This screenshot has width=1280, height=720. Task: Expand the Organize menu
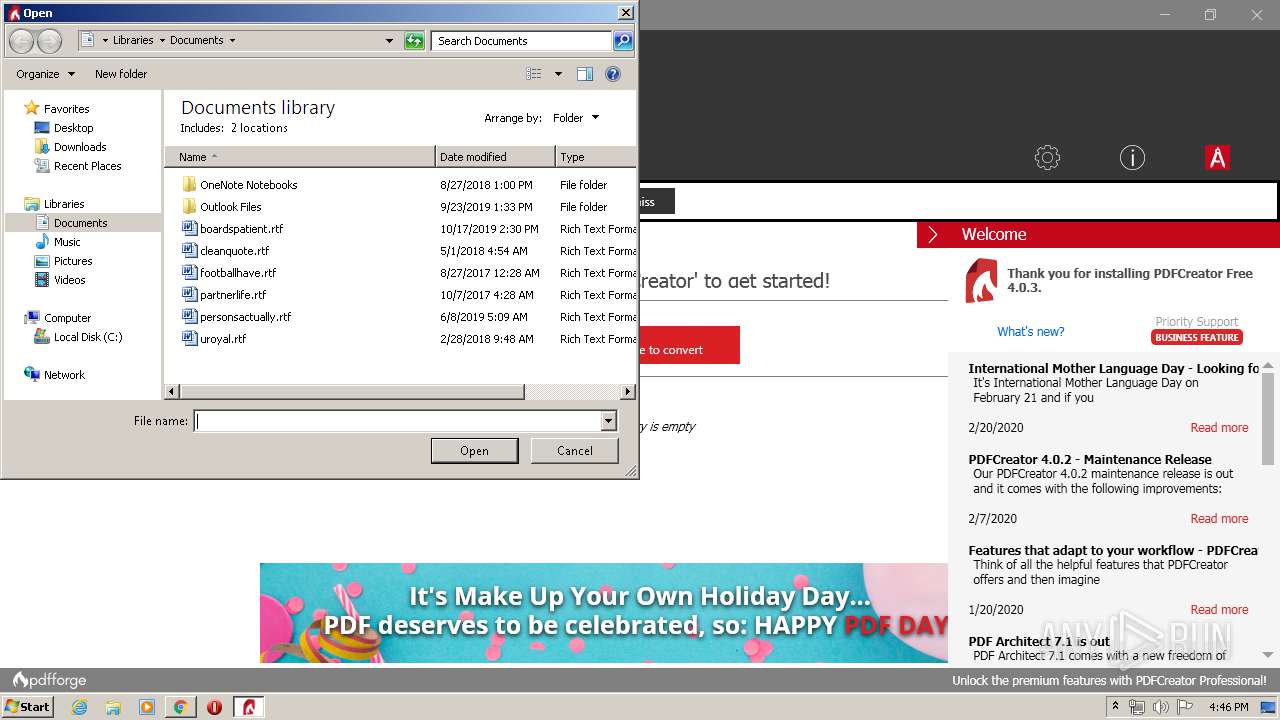[x=45, y=74]
